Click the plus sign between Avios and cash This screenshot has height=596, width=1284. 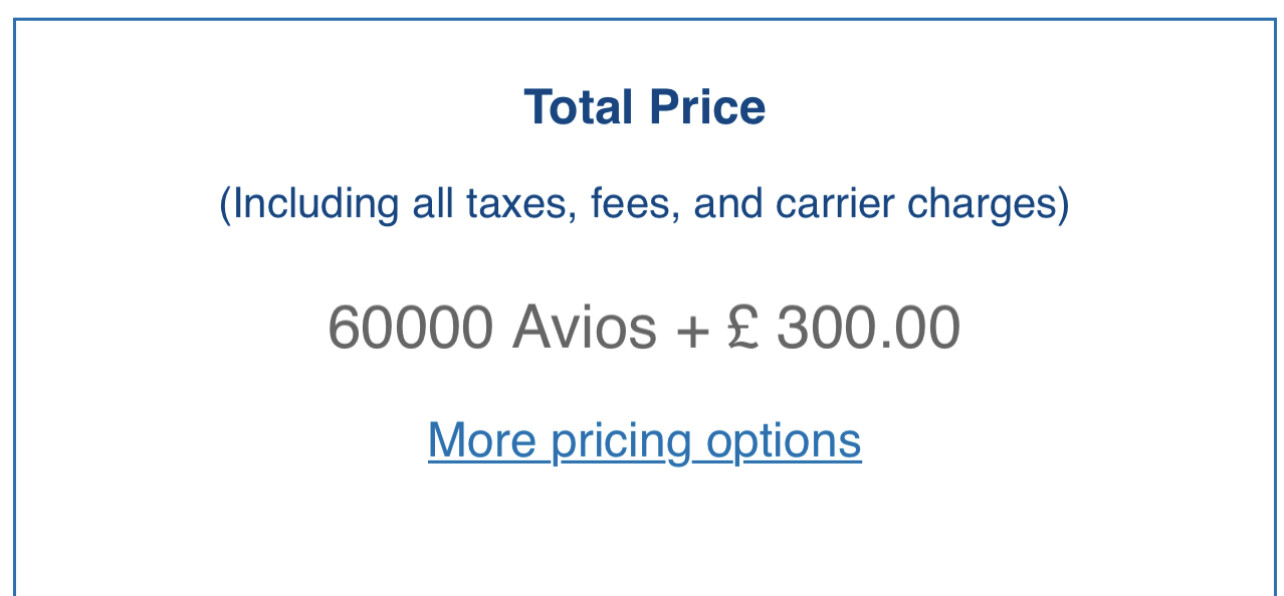pyautogui.click(x=691, y=329)
